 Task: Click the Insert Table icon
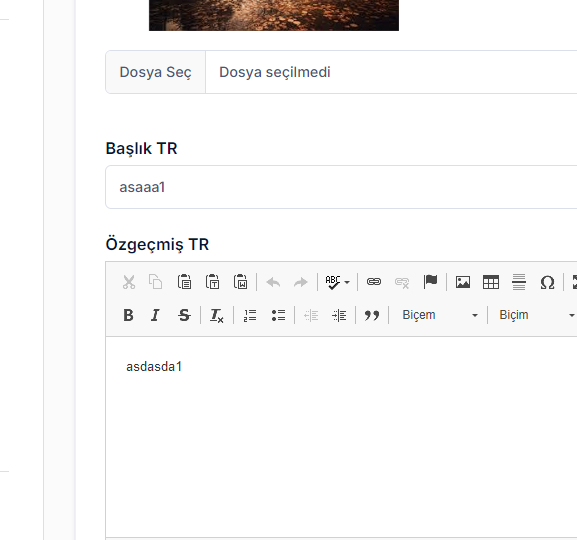coord(491,282)
